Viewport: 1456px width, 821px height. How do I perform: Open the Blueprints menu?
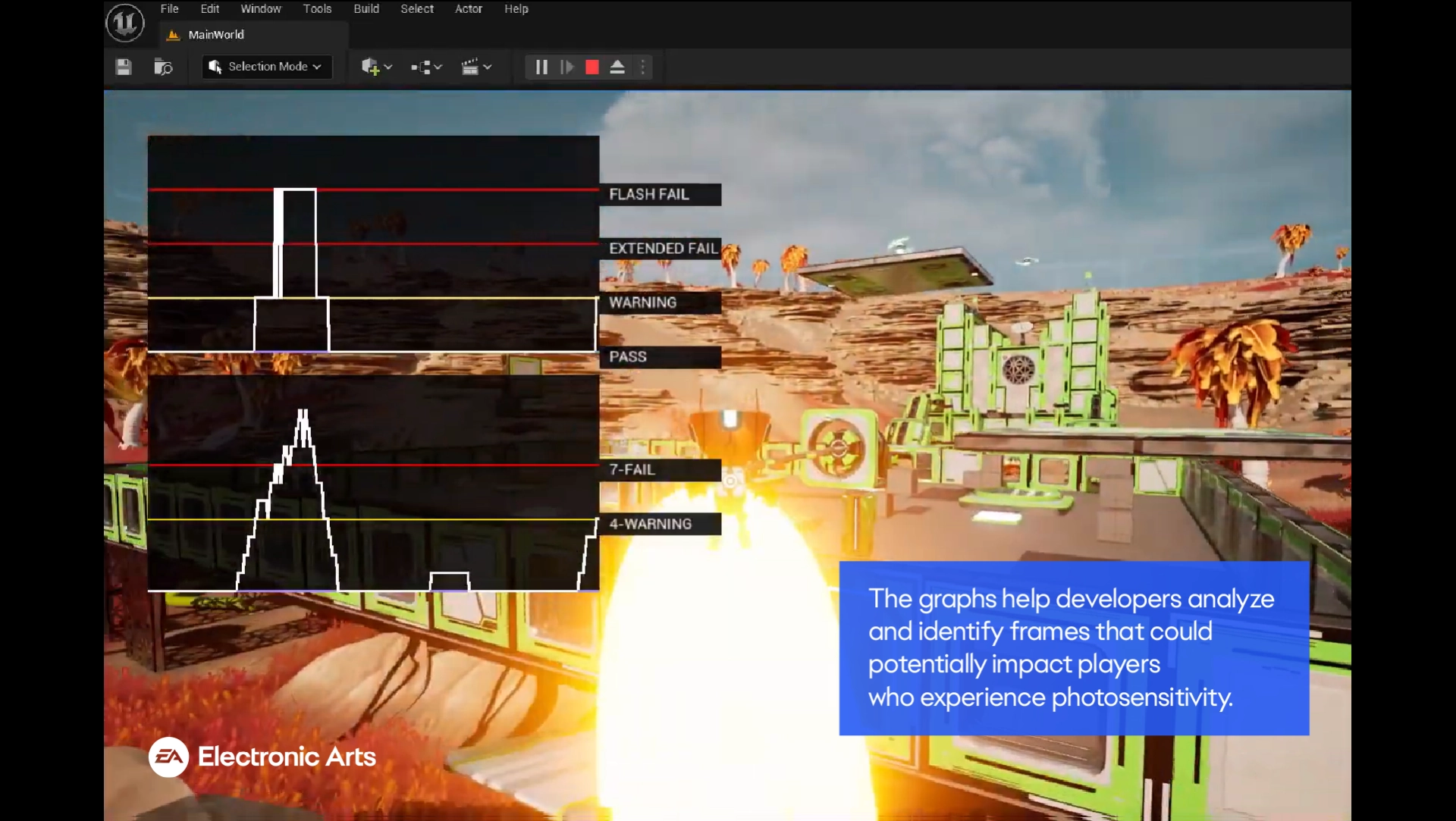[x=422, y=67]
